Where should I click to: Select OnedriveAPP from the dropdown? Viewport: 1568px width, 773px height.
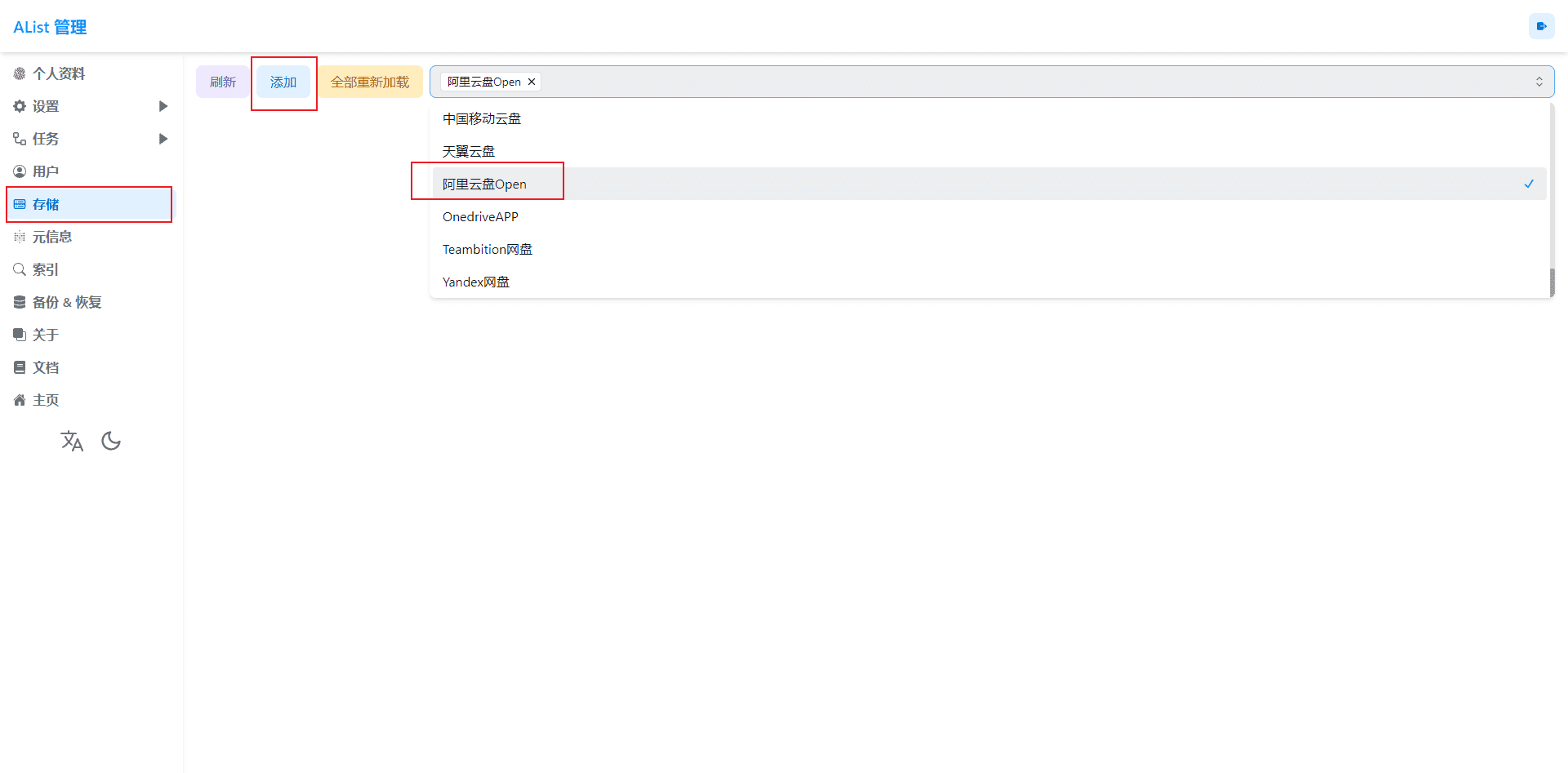[989, 216]
